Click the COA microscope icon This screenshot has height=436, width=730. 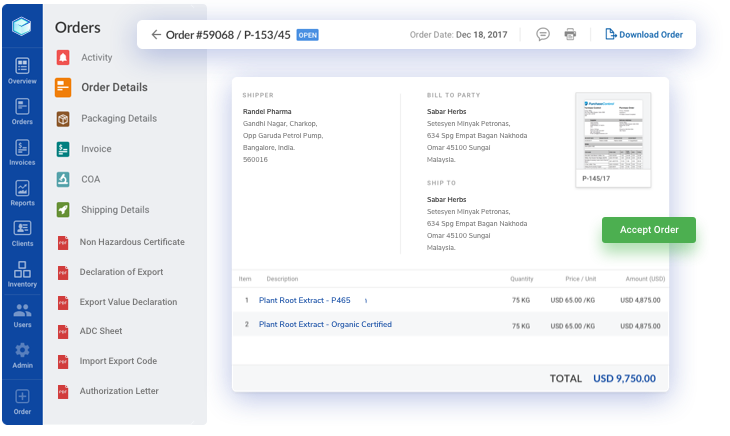pyautogui.click(x=63, y=179)
